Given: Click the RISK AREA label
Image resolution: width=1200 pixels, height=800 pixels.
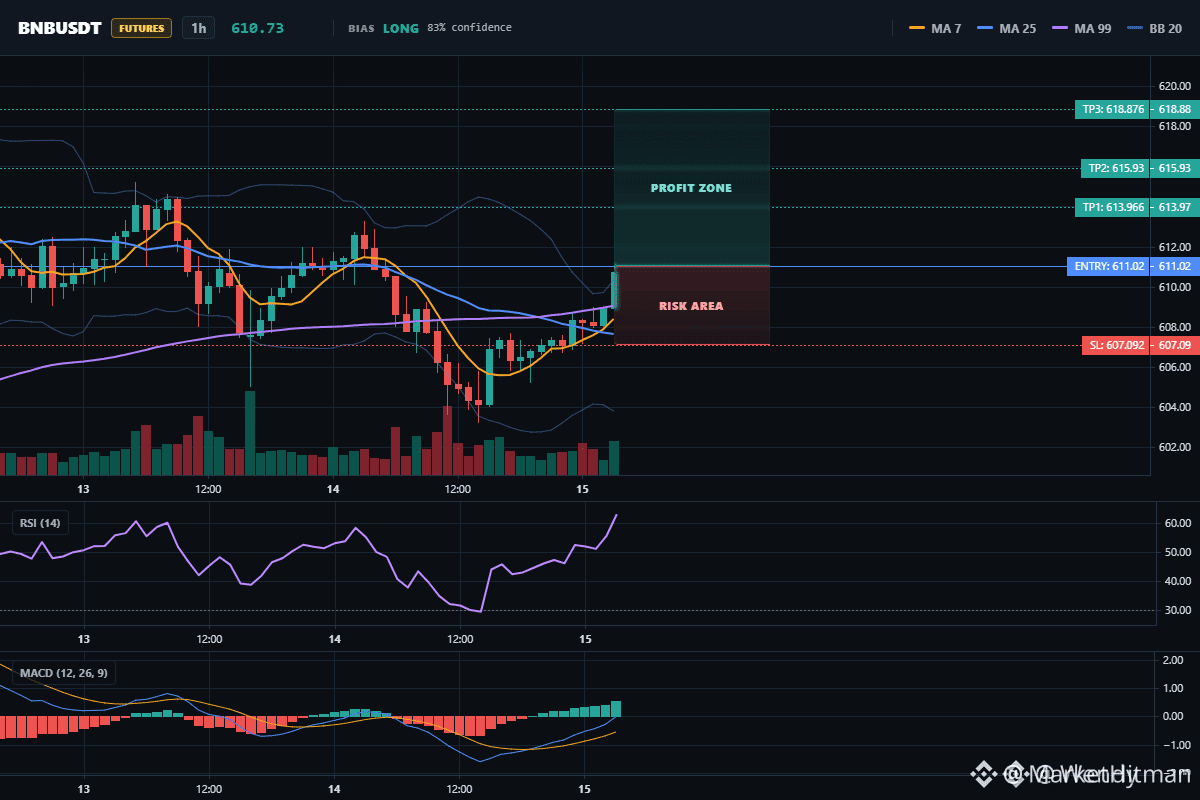Looking at the screenshot, I should [x=691, y=306].
